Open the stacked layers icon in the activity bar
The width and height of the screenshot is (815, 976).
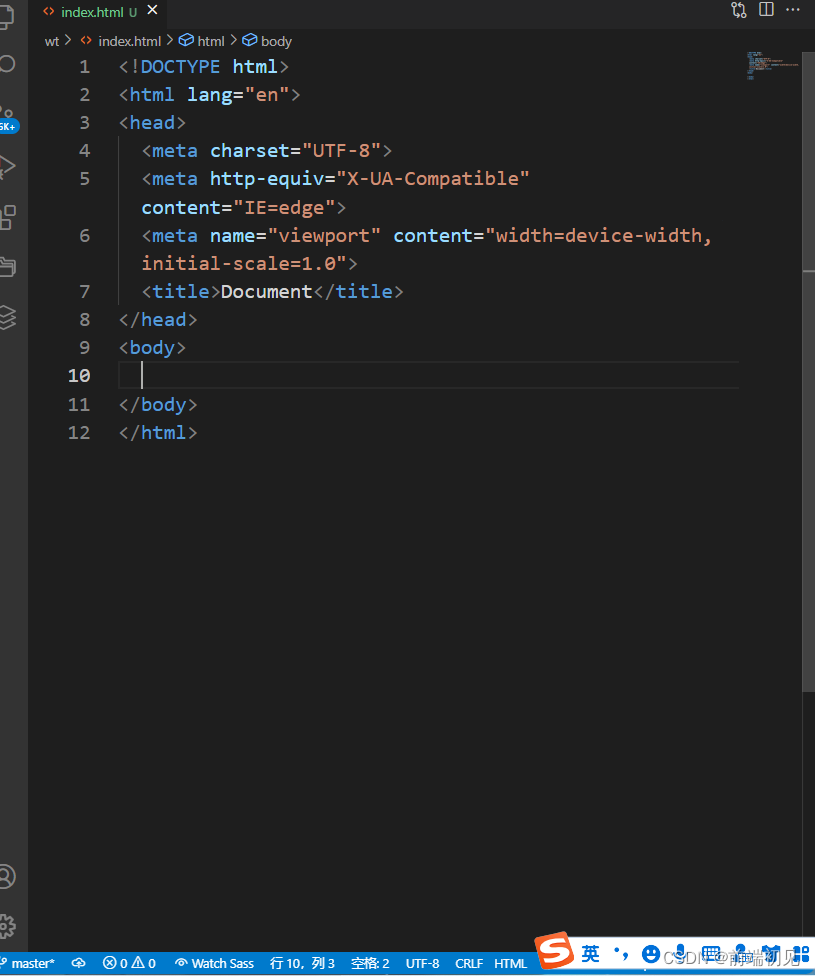(x=7, y=317)
